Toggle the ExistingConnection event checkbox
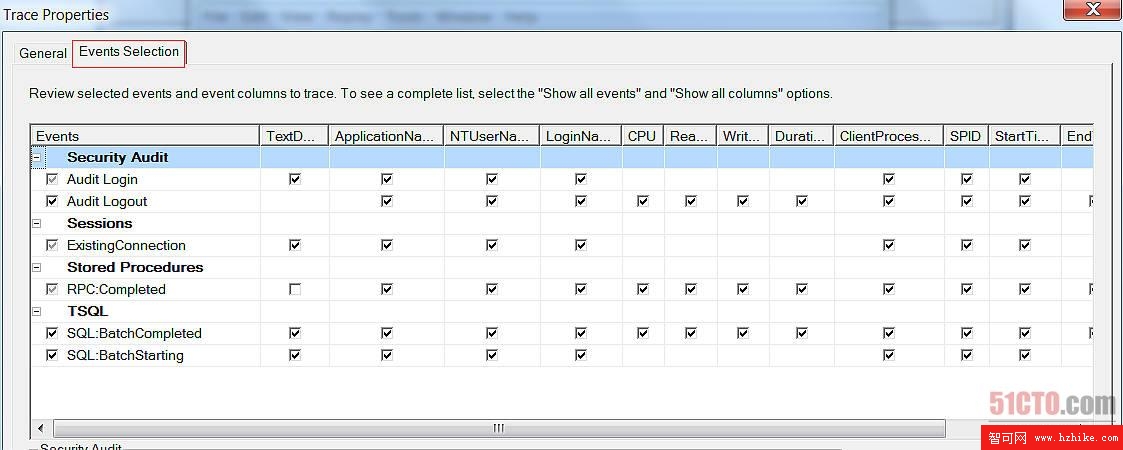1123x450 pixels. point(52,245)
